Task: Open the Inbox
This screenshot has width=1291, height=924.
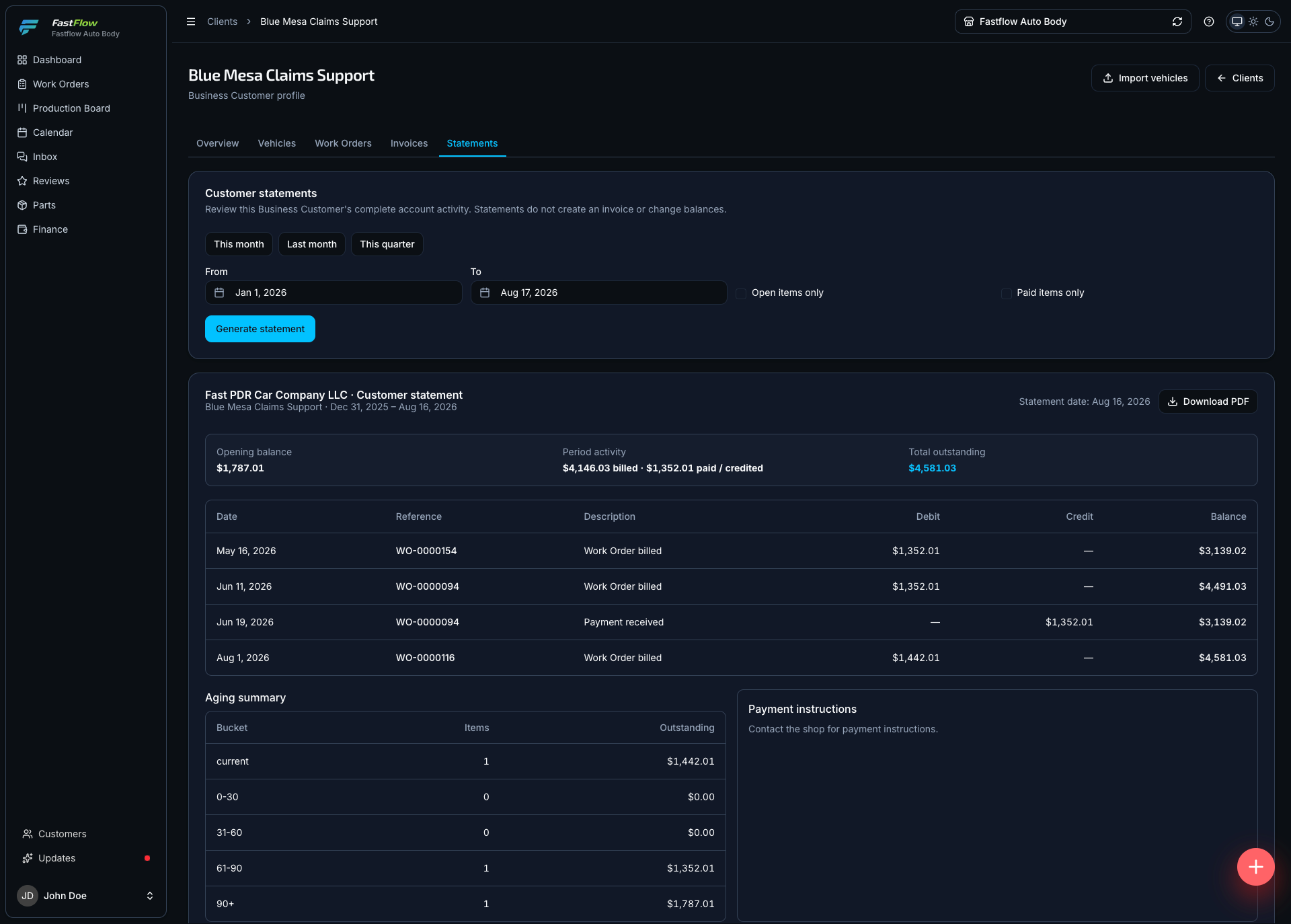Action: (x=45, y=157)
